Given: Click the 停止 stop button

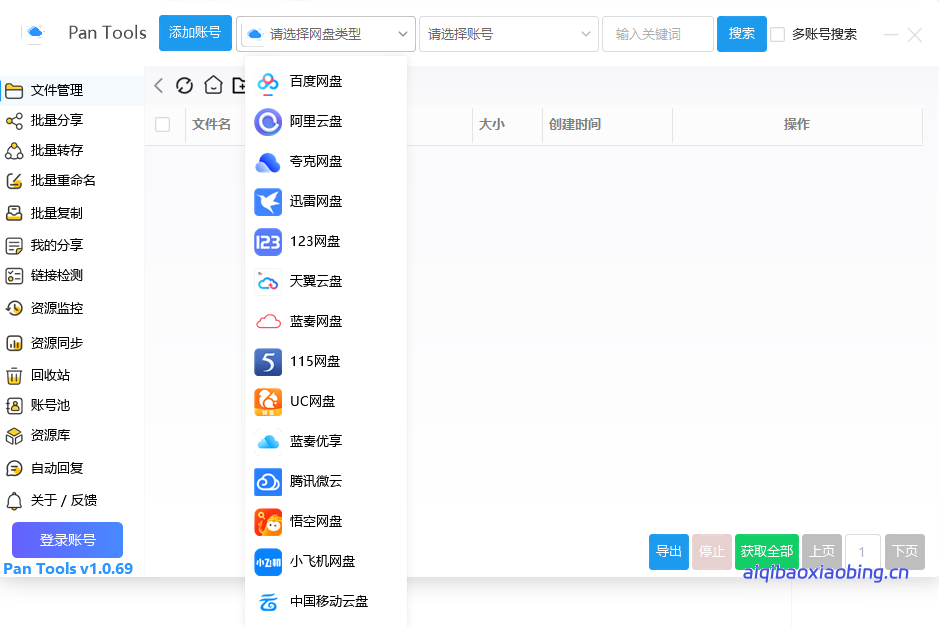Looking at the screenshot, I should pyautogui.click(x=712, y=552).
